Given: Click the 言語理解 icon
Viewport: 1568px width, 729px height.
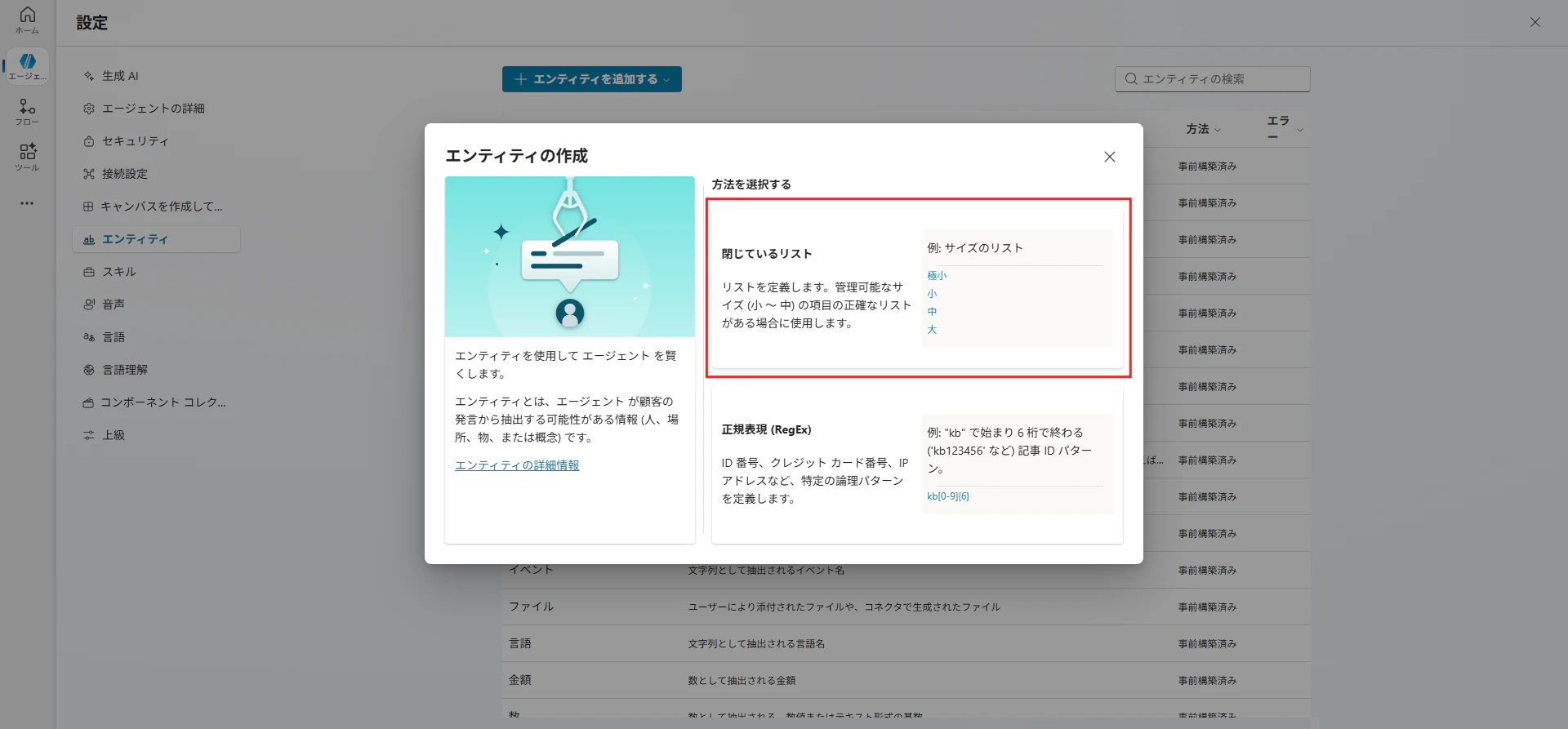Looking at the screenshot, I should click(x=88, y=370).
